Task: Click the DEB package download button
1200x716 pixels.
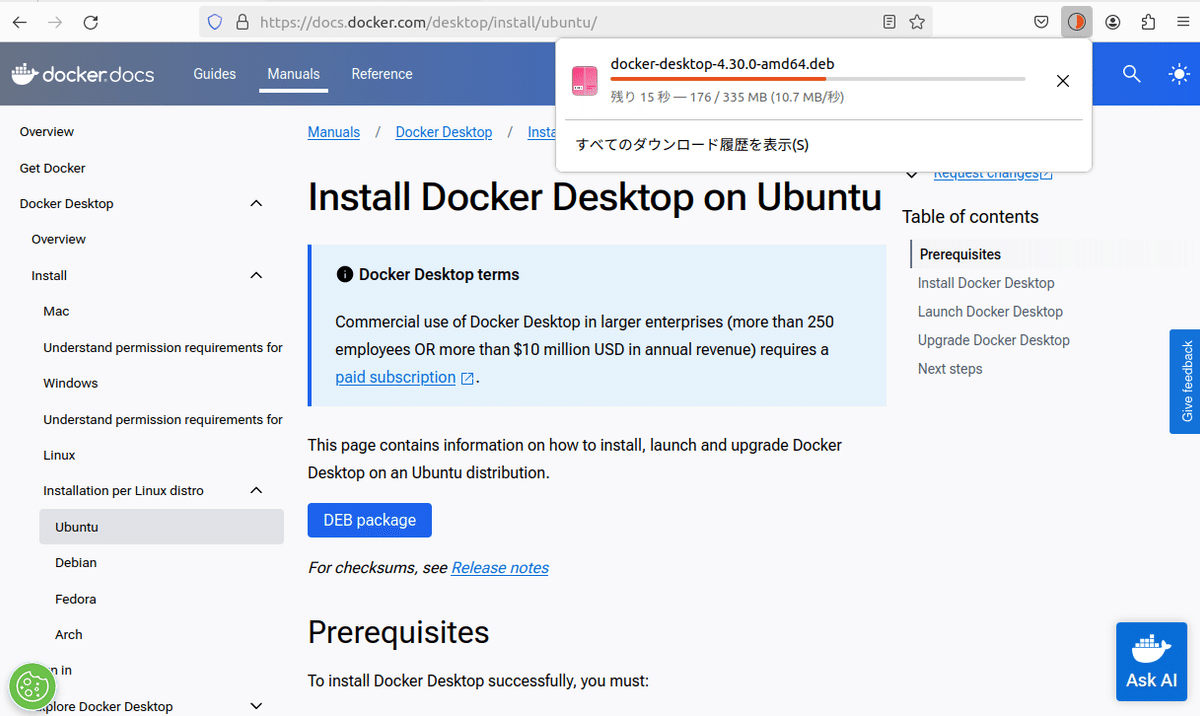Action: [369, 520]
